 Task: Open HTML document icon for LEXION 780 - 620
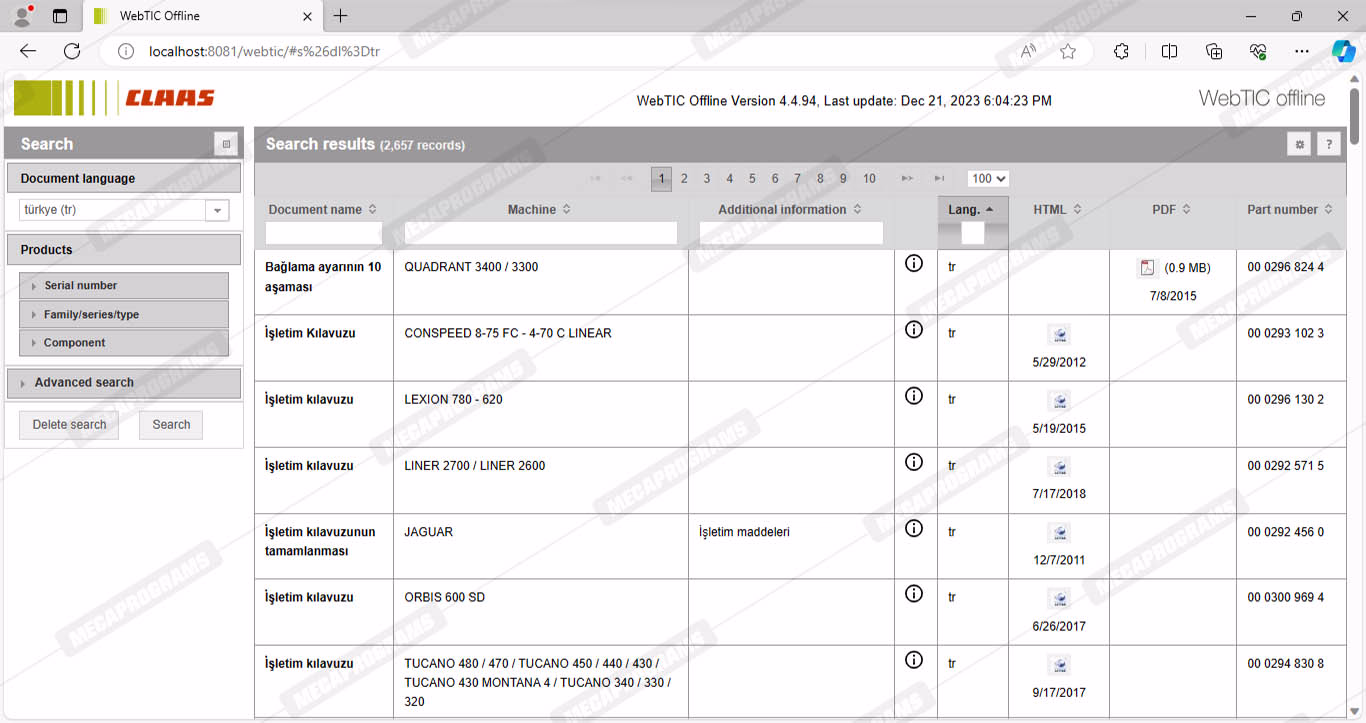pyautogui.click(x=1059, y=401)
